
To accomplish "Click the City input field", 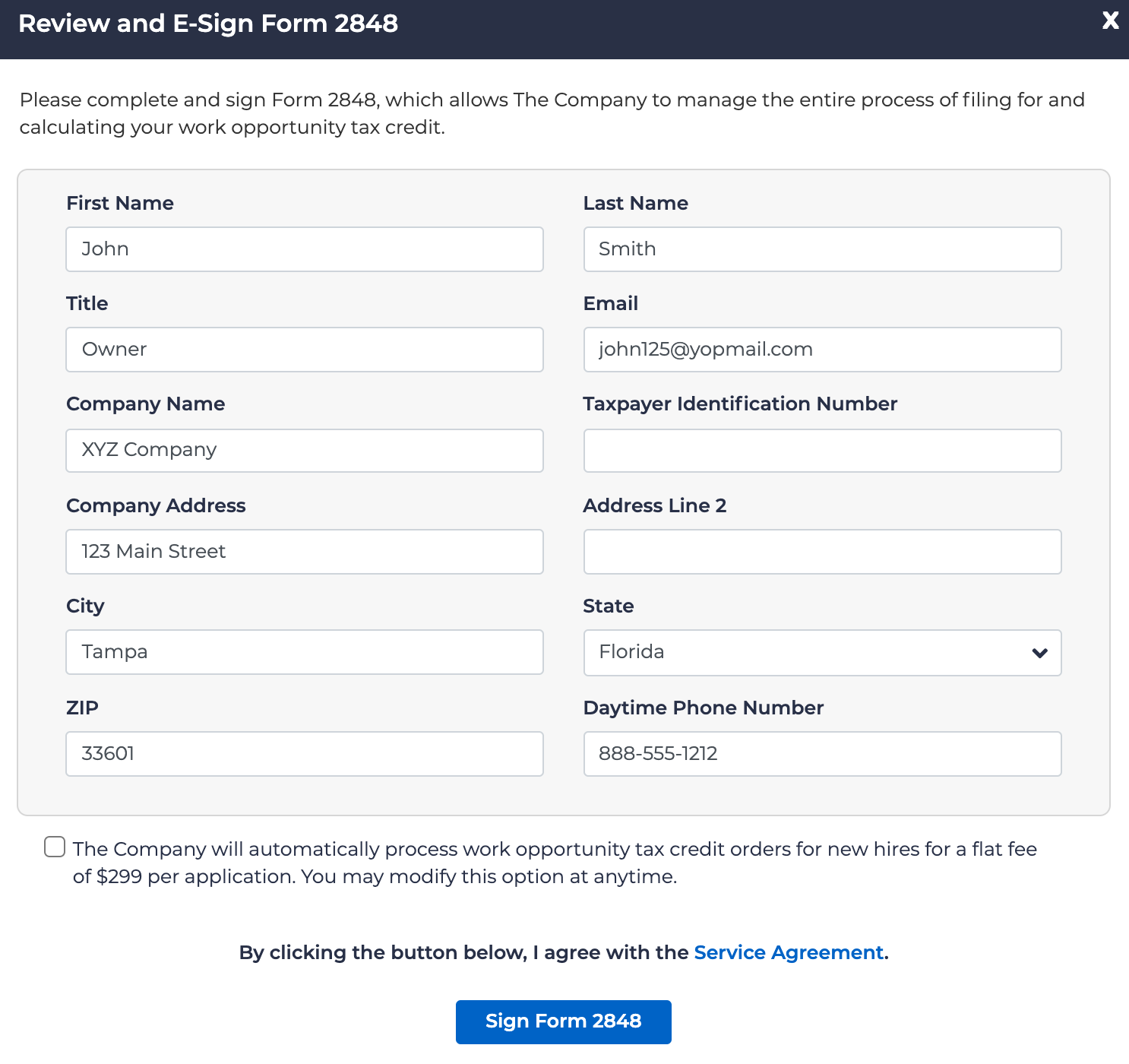I will pos(304,652).
